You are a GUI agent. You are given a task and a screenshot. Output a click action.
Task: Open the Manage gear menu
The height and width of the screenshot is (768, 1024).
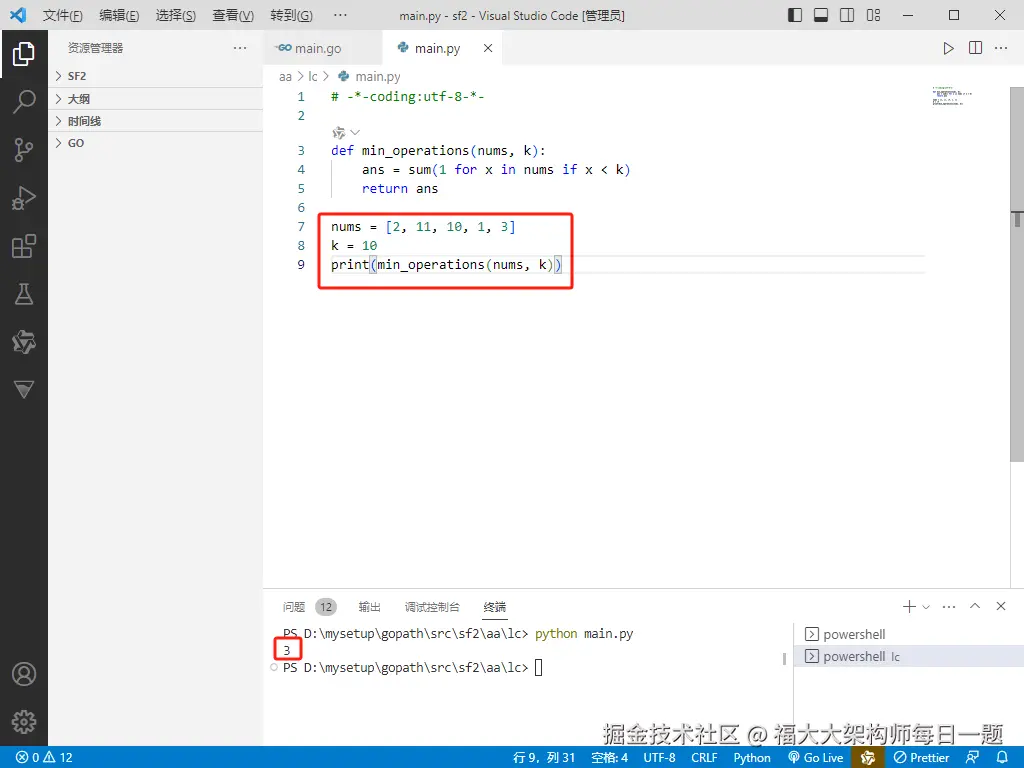[x=24, y=722]
